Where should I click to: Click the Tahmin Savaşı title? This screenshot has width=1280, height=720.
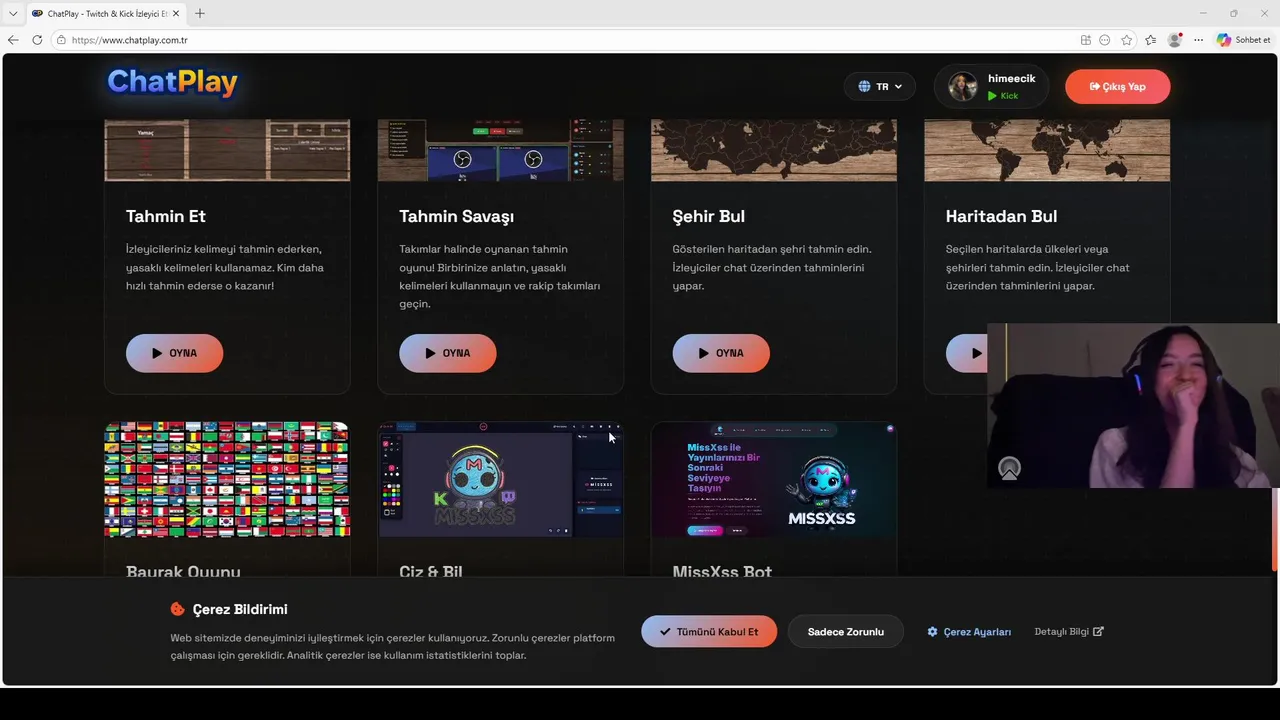click(456, 216)
